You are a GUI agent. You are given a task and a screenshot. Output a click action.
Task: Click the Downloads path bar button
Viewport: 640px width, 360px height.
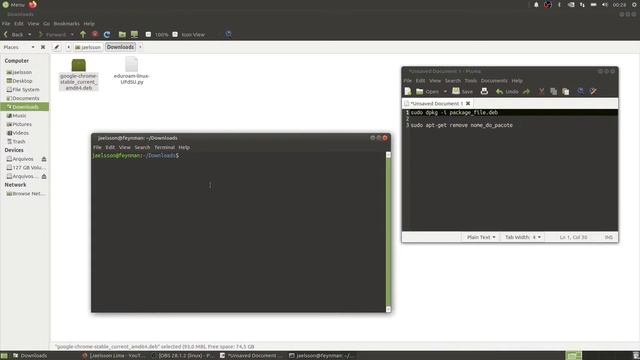coord(120,47)
